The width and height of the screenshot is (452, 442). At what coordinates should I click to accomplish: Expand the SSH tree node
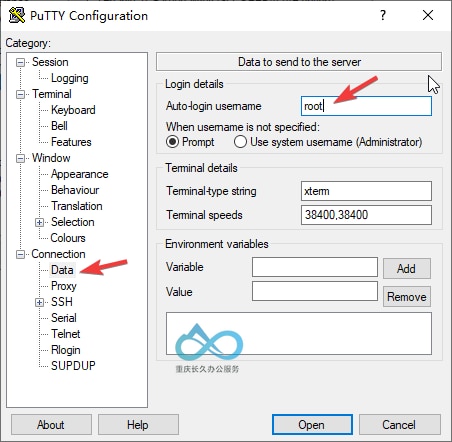(x=39, y=302)
